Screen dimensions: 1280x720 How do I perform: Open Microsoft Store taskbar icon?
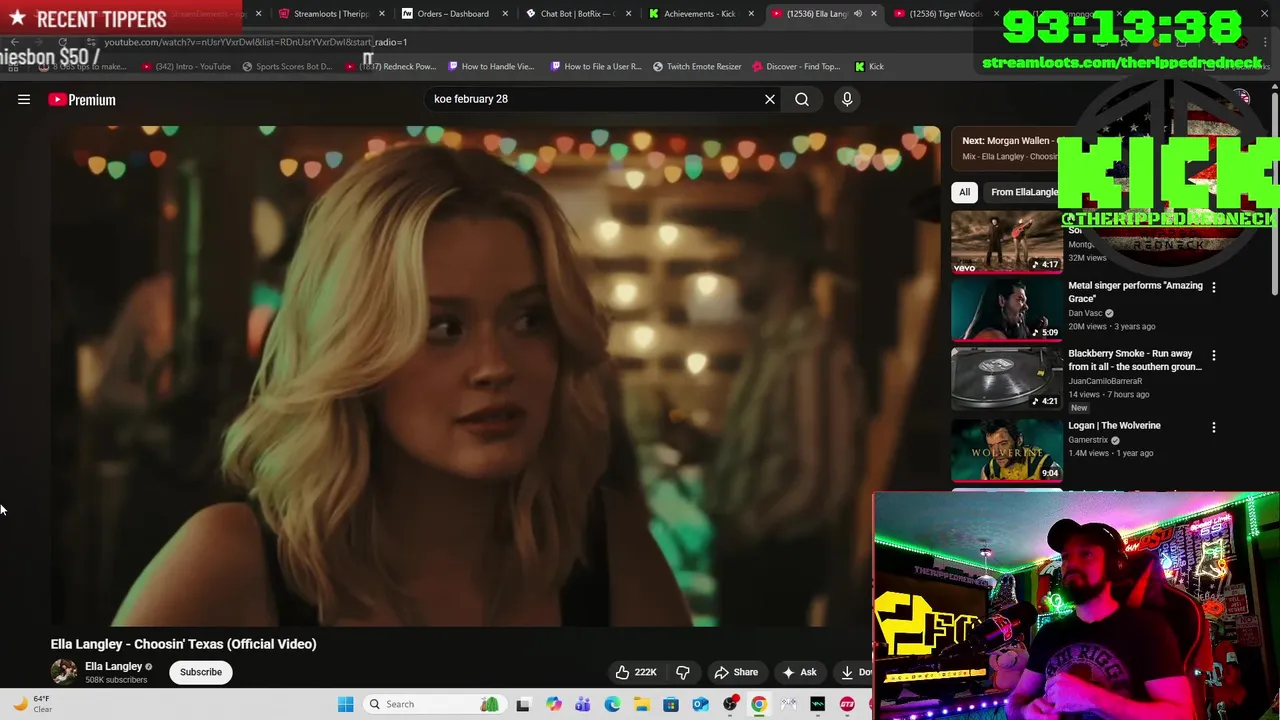(671, 705)
